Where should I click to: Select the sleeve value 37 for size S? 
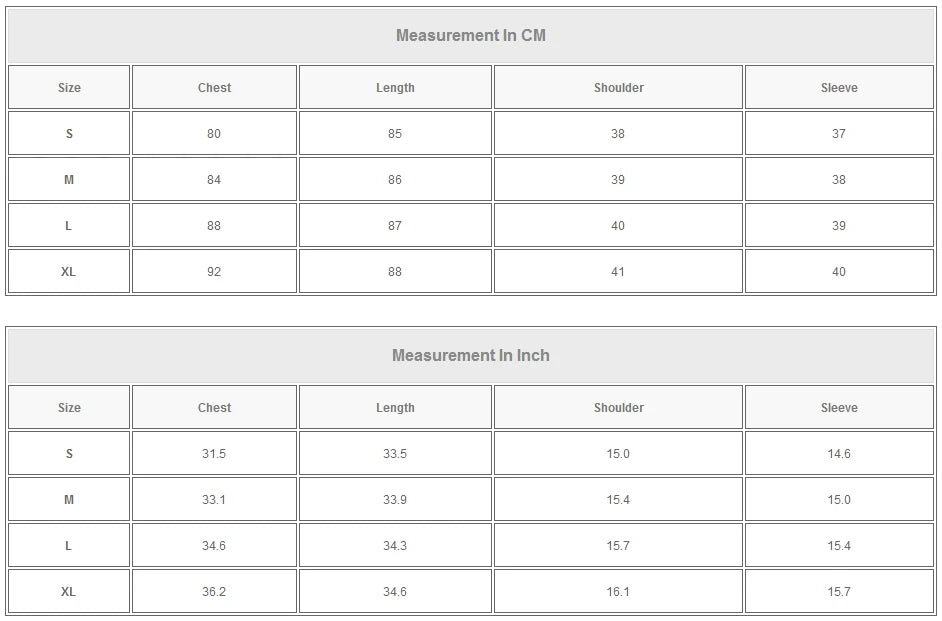839,134
